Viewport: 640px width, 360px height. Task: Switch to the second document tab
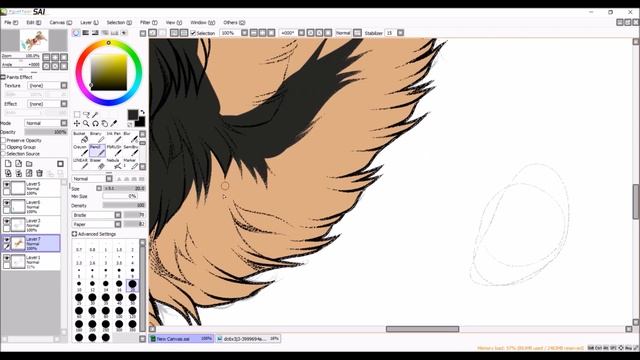click(x=248, y=339)
